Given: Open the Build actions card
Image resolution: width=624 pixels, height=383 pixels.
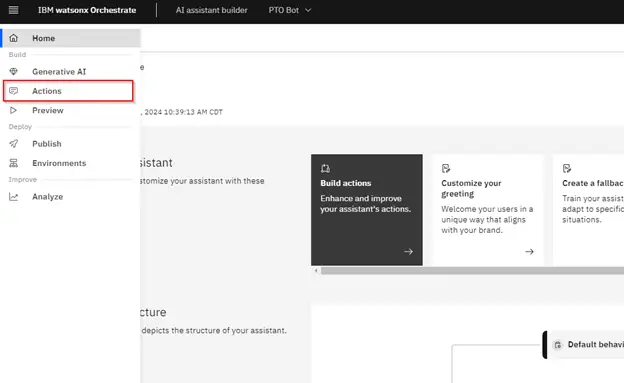Looking at the screenshot, I should (x=367, y=210).
